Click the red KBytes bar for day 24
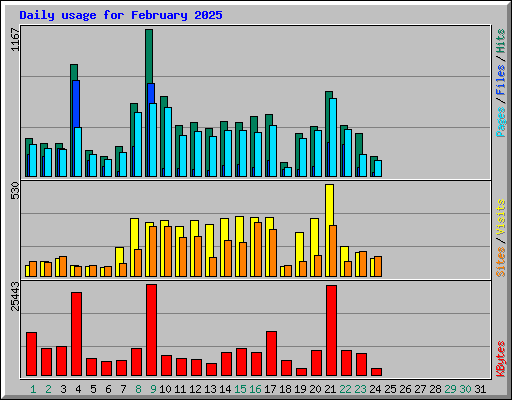 pyautogui.click(x=377, y=372)
